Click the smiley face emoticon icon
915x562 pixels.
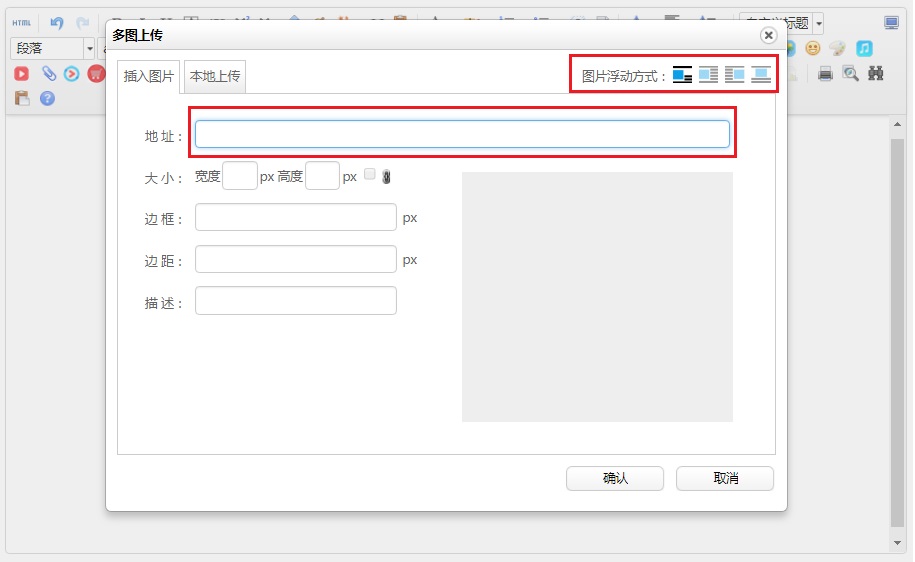point(813,48)
